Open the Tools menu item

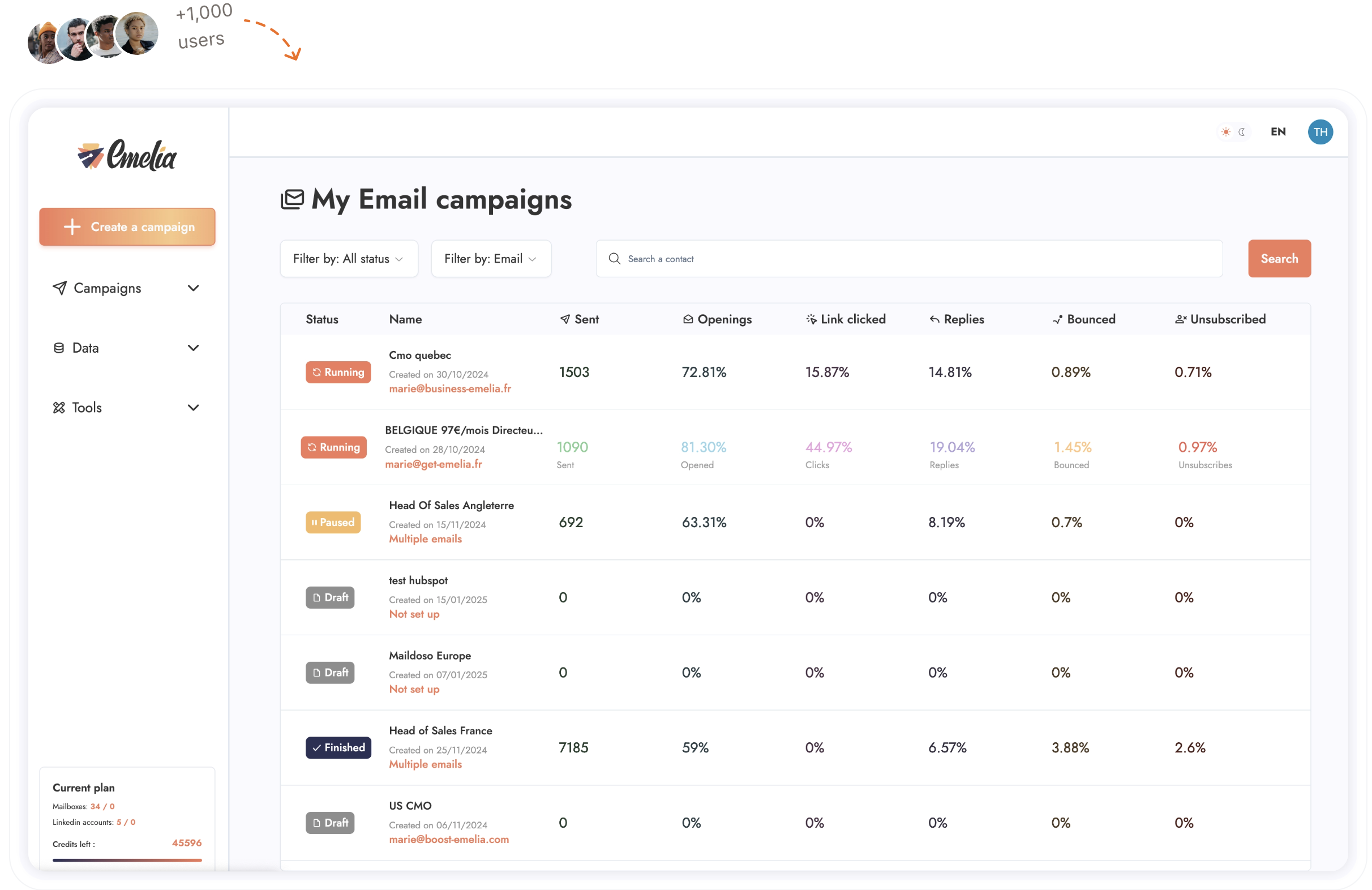[x=126, y=408]
